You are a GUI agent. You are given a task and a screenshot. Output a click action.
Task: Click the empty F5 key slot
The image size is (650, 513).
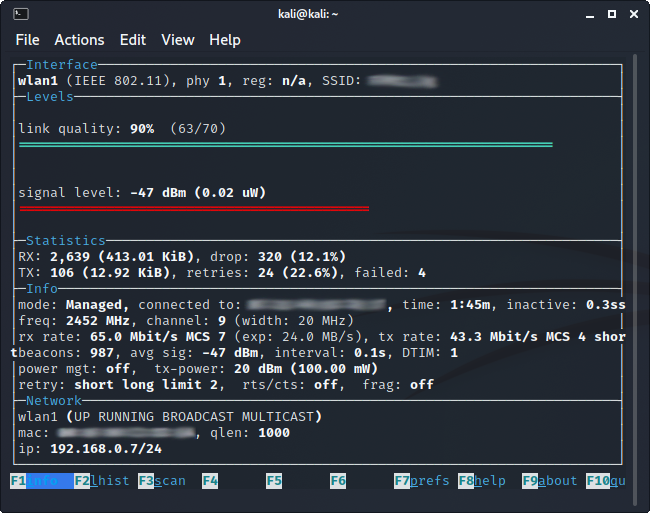274,481
